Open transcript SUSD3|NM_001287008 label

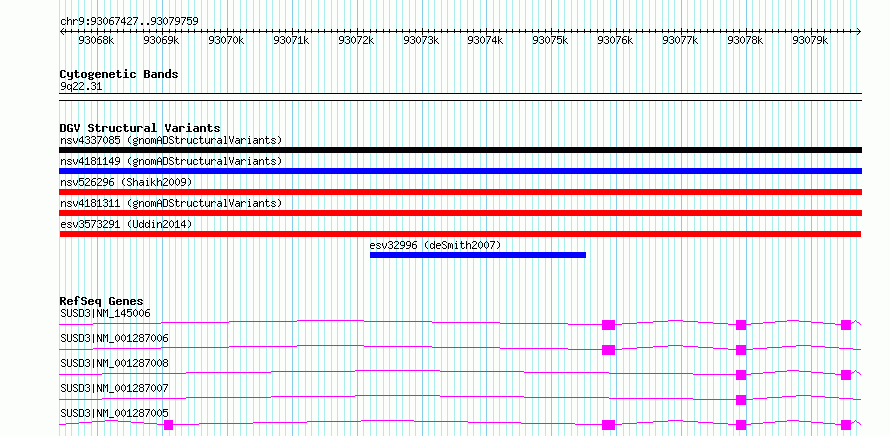click(x=114, y=363)
